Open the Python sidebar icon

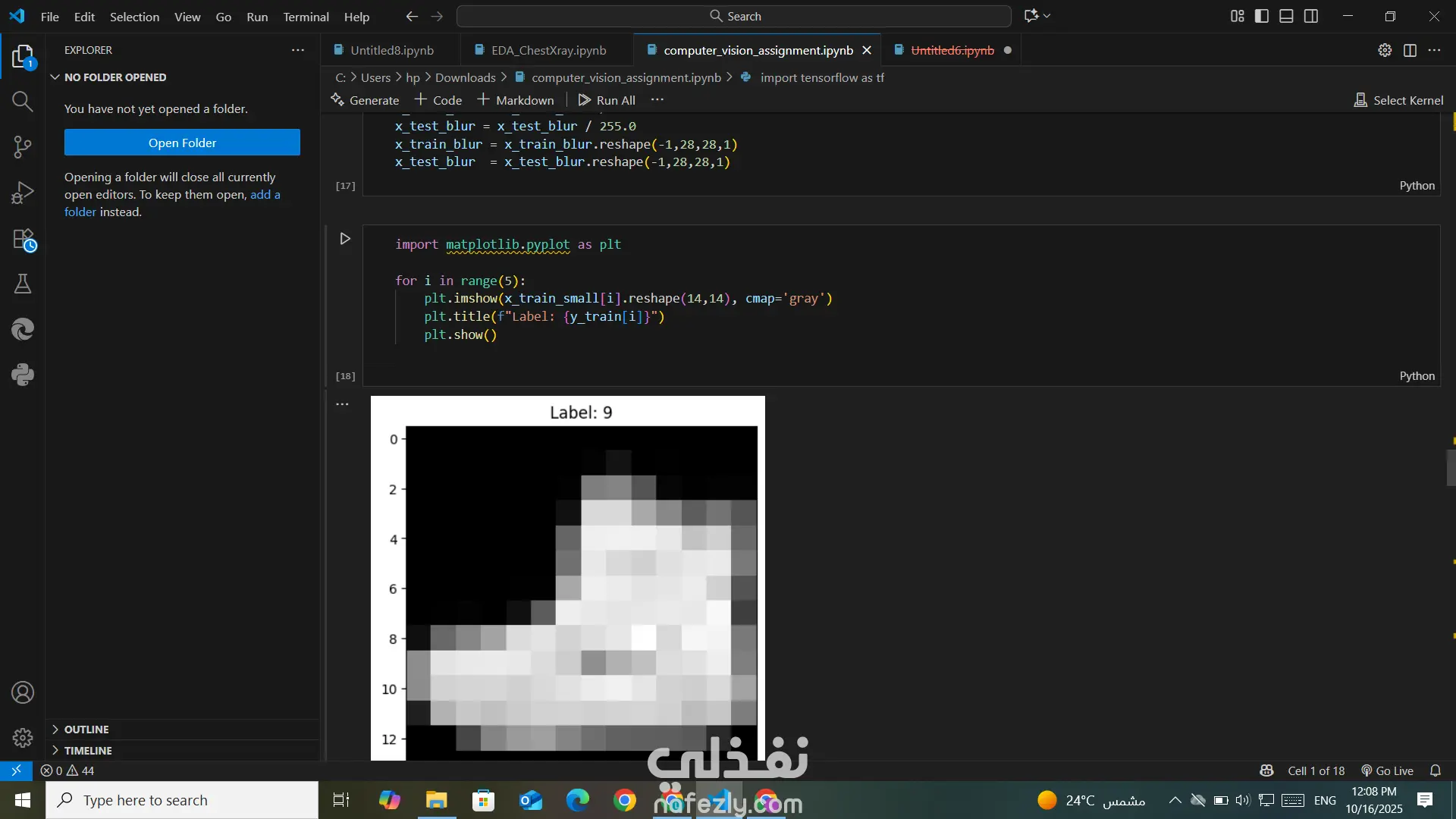click(x=22, y=375)
